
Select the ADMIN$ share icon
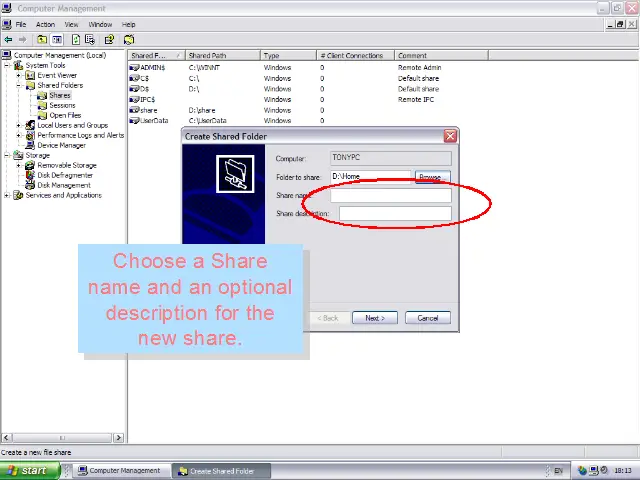[134, 67]
